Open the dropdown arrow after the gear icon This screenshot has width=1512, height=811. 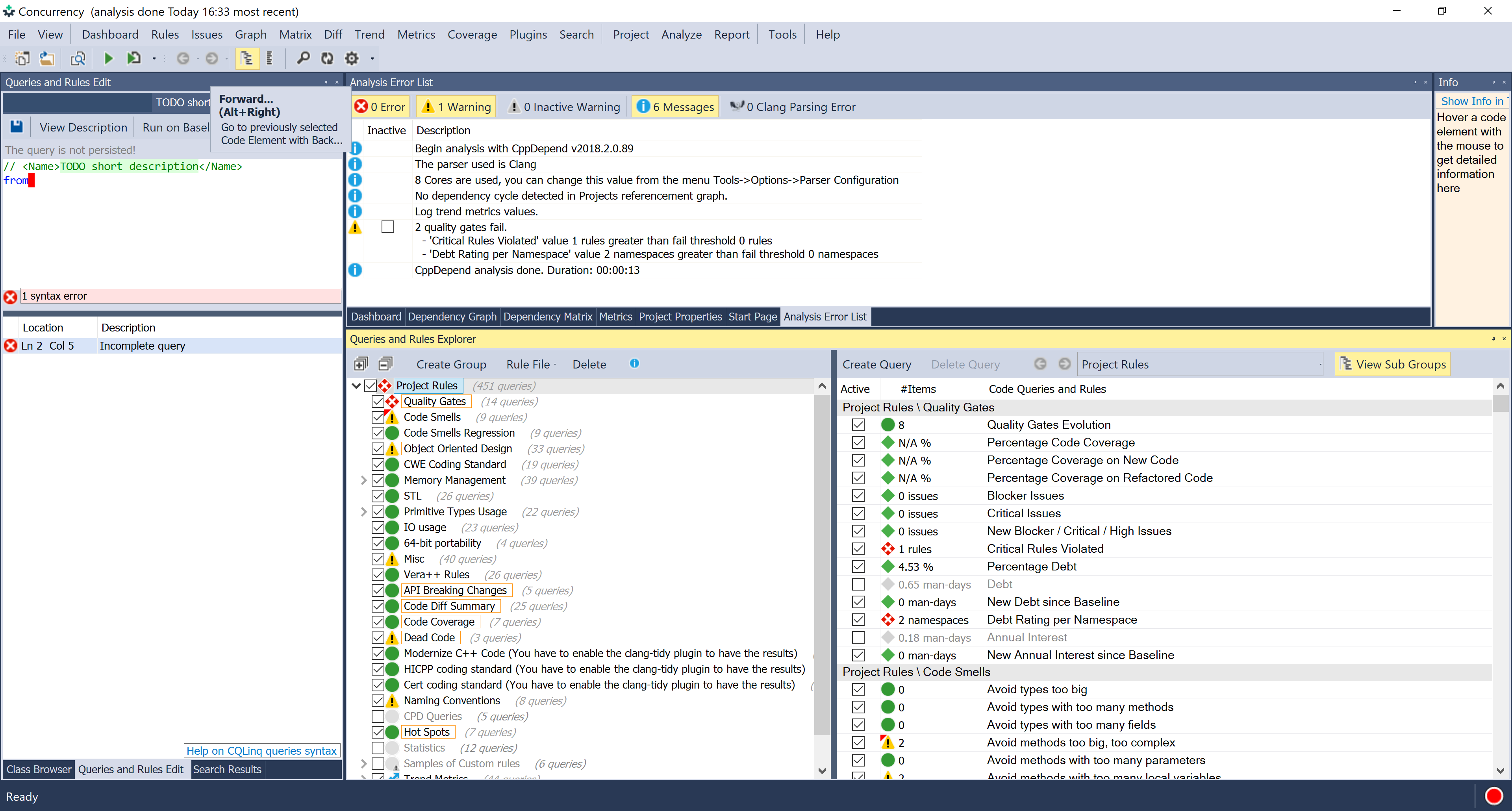coord(372,59)
